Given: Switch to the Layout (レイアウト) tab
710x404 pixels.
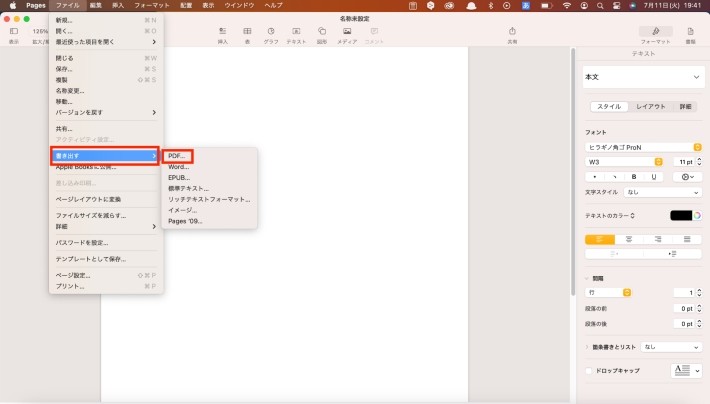Looking at the screenshot, I should [x=651, y=106].
